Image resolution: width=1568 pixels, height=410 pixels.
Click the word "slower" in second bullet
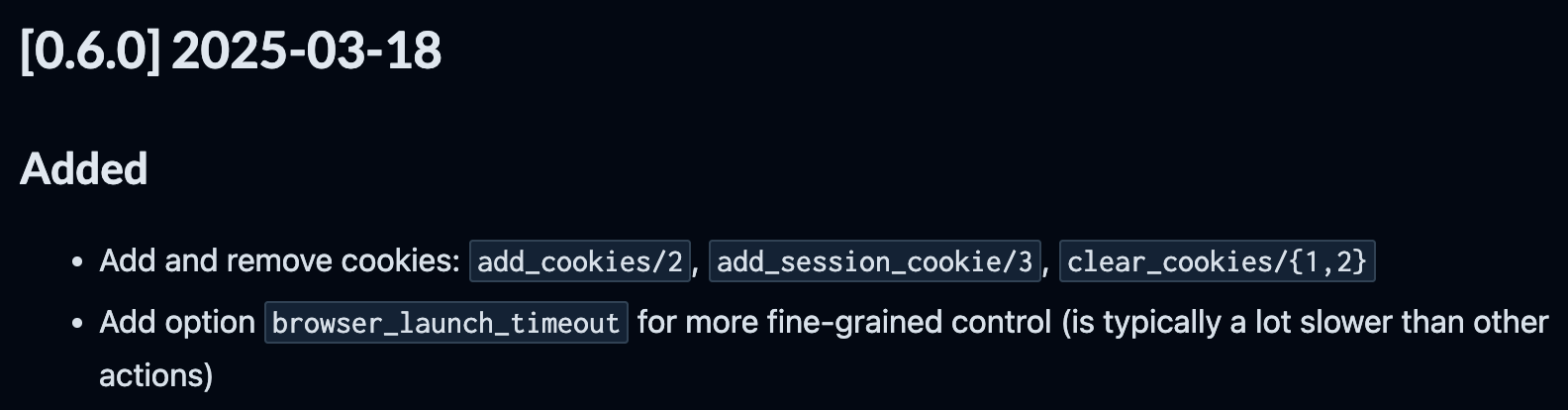coord(1360,322)
